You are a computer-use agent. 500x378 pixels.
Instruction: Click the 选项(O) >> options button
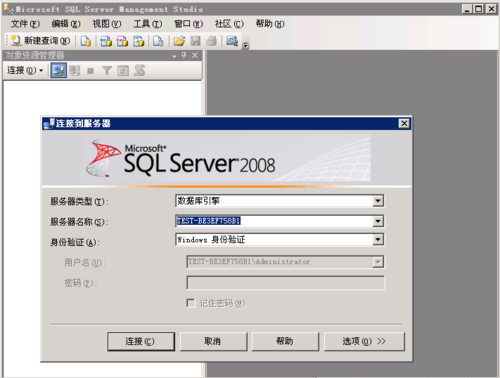tap(364, 341)
